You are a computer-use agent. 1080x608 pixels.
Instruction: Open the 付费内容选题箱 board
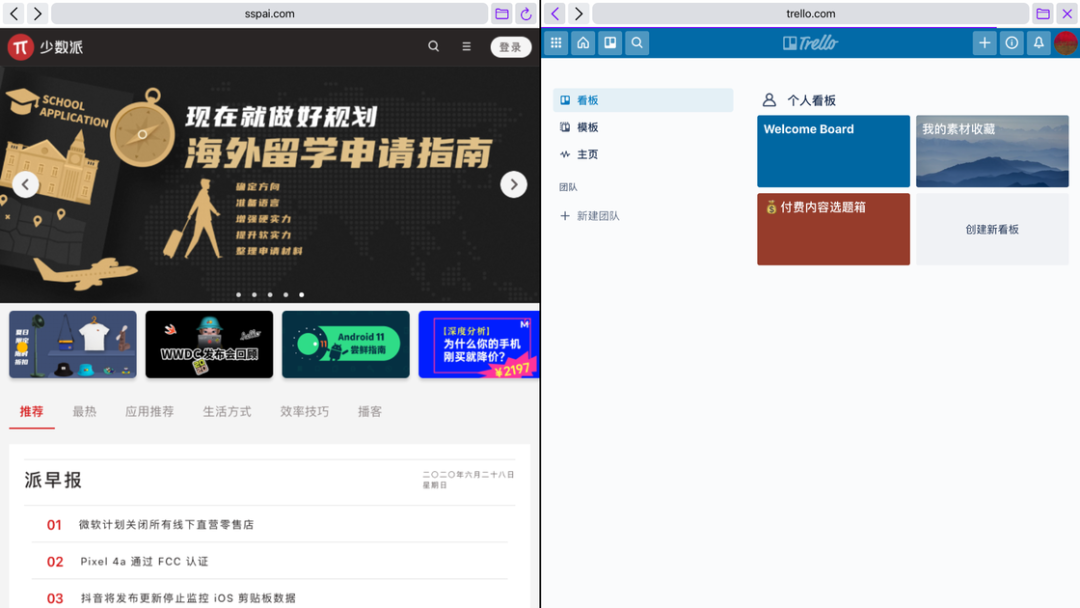[833, 229]
